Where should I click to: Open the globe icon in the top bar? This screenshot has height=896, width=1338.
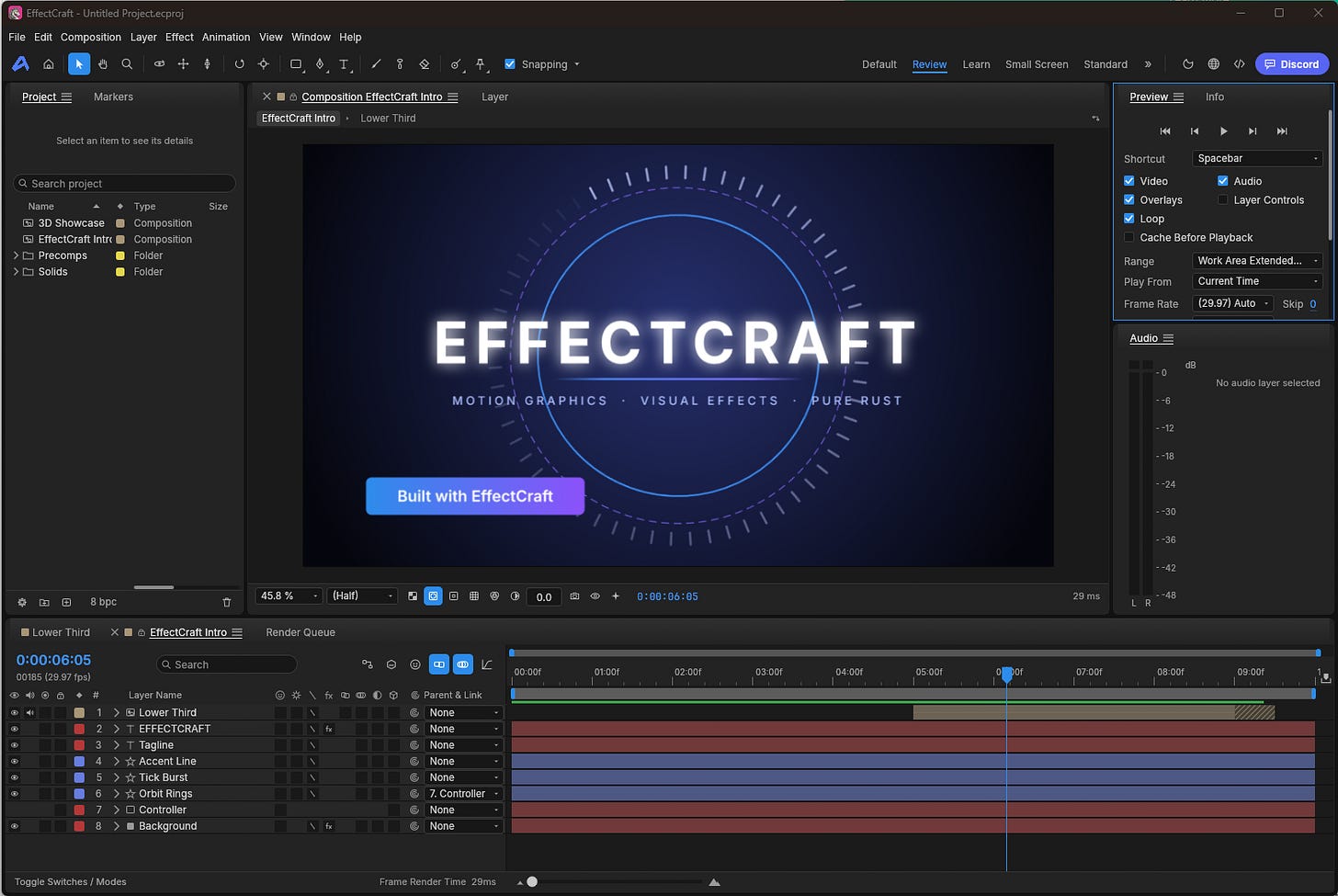tap(1214, 64)
